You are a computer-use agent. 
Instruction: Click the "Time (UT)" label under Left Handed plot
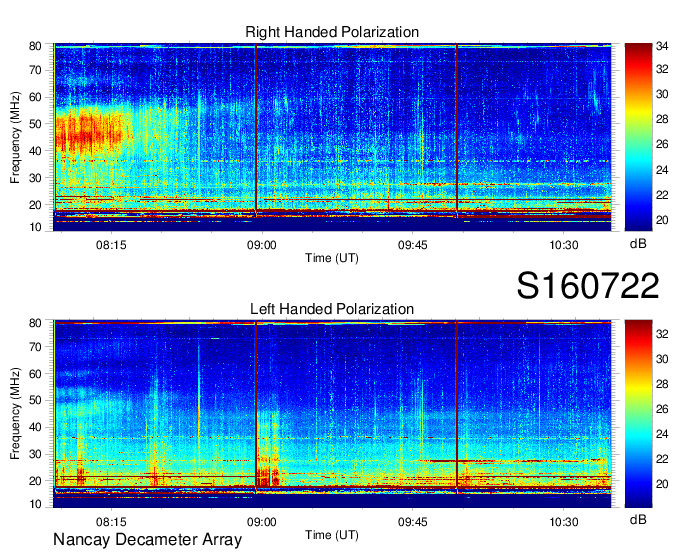tap(332, 535)
